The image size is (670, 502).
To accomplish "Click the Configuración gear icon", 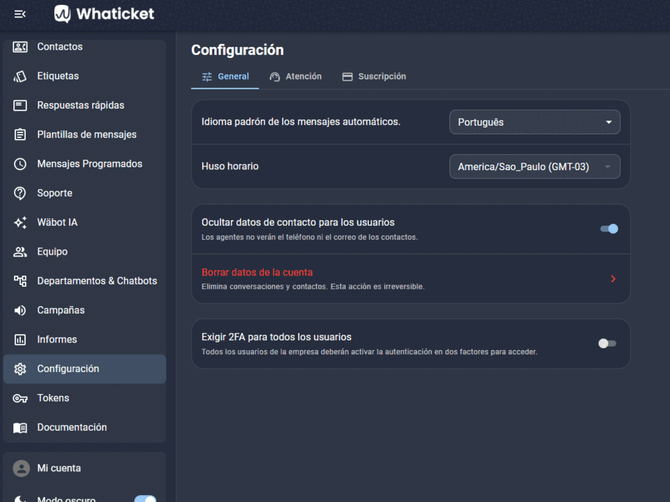I will pyautogui.click(x=20, y=369).
